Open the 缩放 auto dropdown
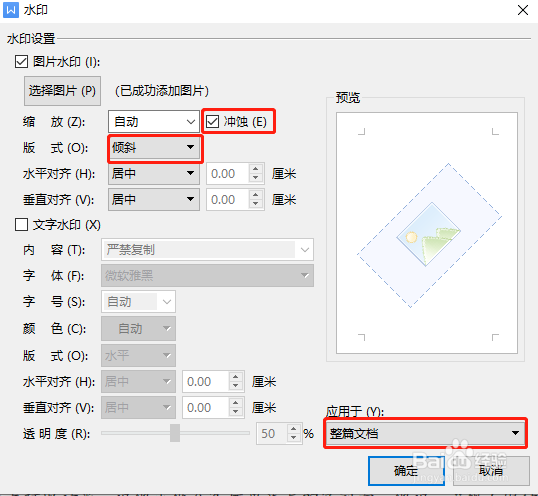This screenshot has height=496, width=538. pos(154,121)
